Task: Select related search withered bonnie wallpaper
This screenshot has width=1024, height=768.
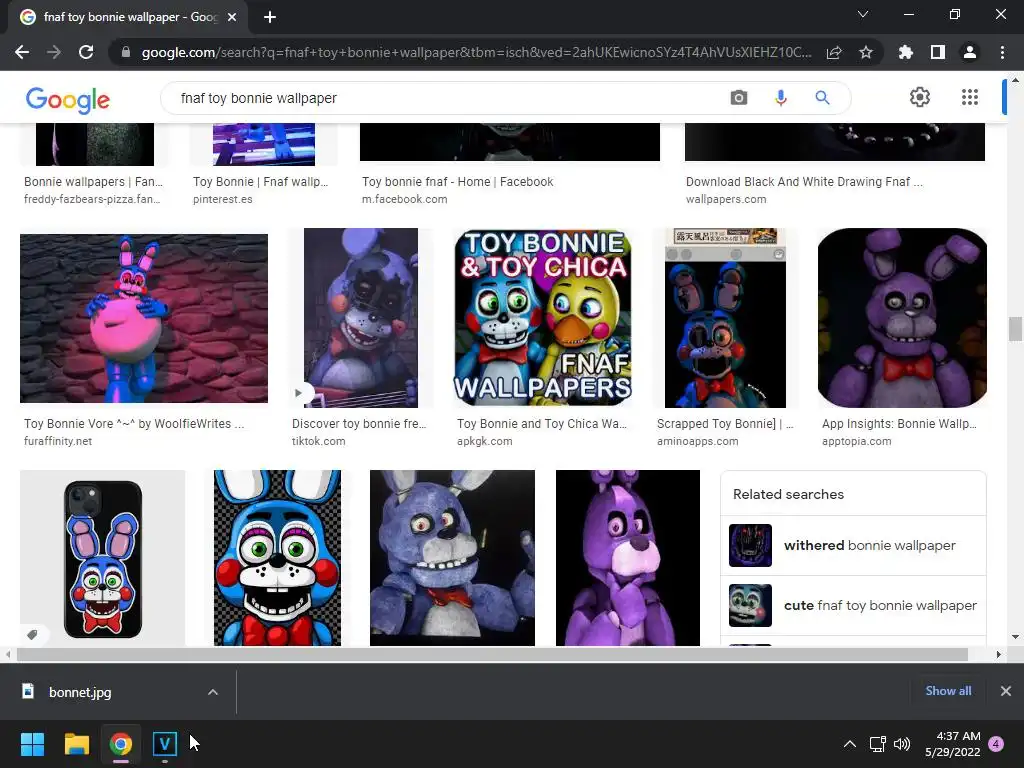Action: pos(853,545)
